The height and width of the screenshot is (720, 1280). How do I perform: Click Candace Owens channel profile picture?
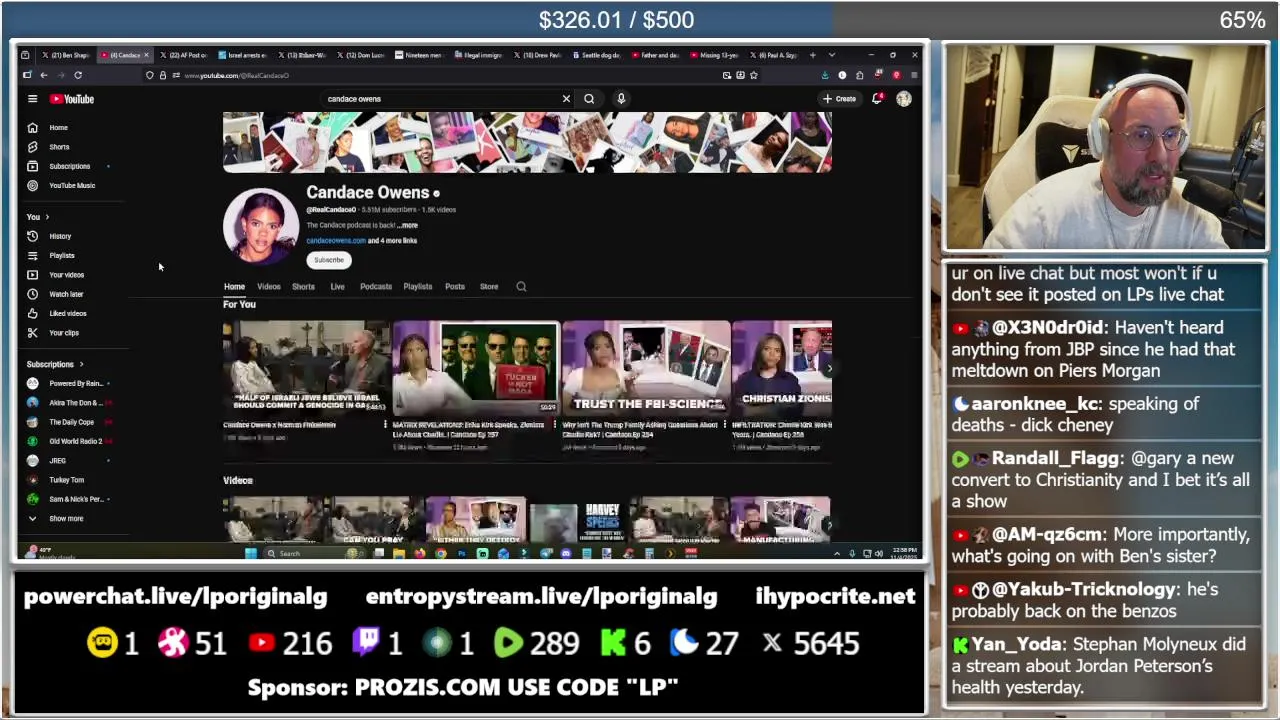tap(261, 226)
